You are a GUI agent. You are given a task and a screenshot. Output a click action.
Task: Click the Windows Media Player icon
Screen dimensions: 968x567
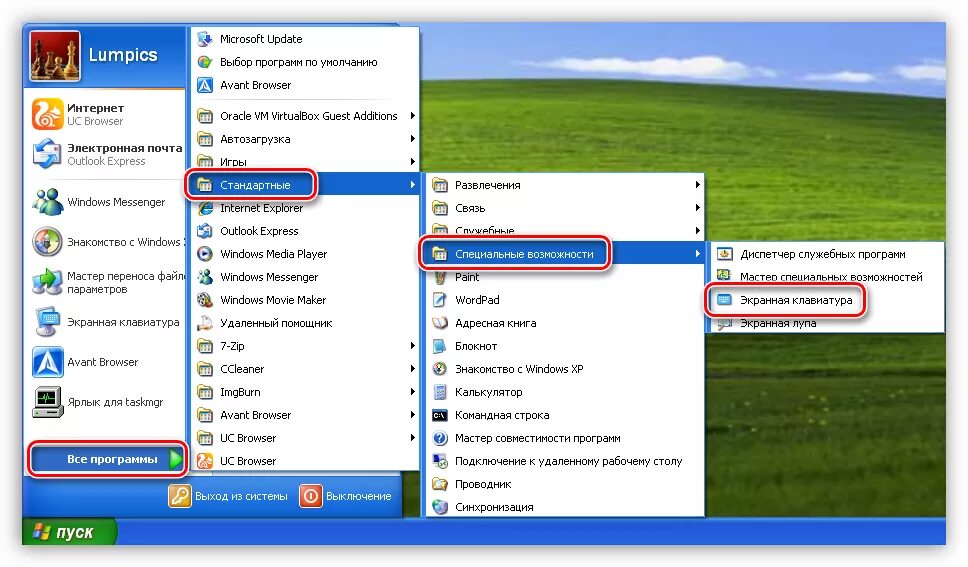pos(204,254)
